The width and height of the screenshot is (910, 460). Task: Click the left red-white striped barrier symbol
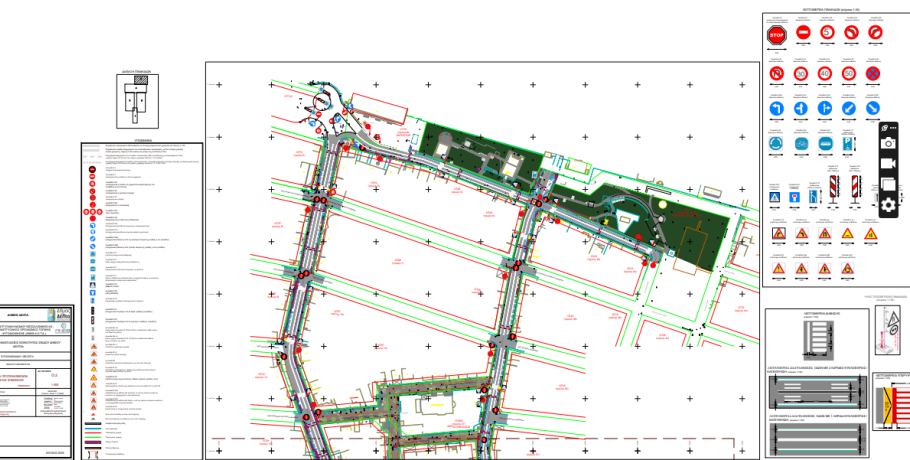coord(829,188)
